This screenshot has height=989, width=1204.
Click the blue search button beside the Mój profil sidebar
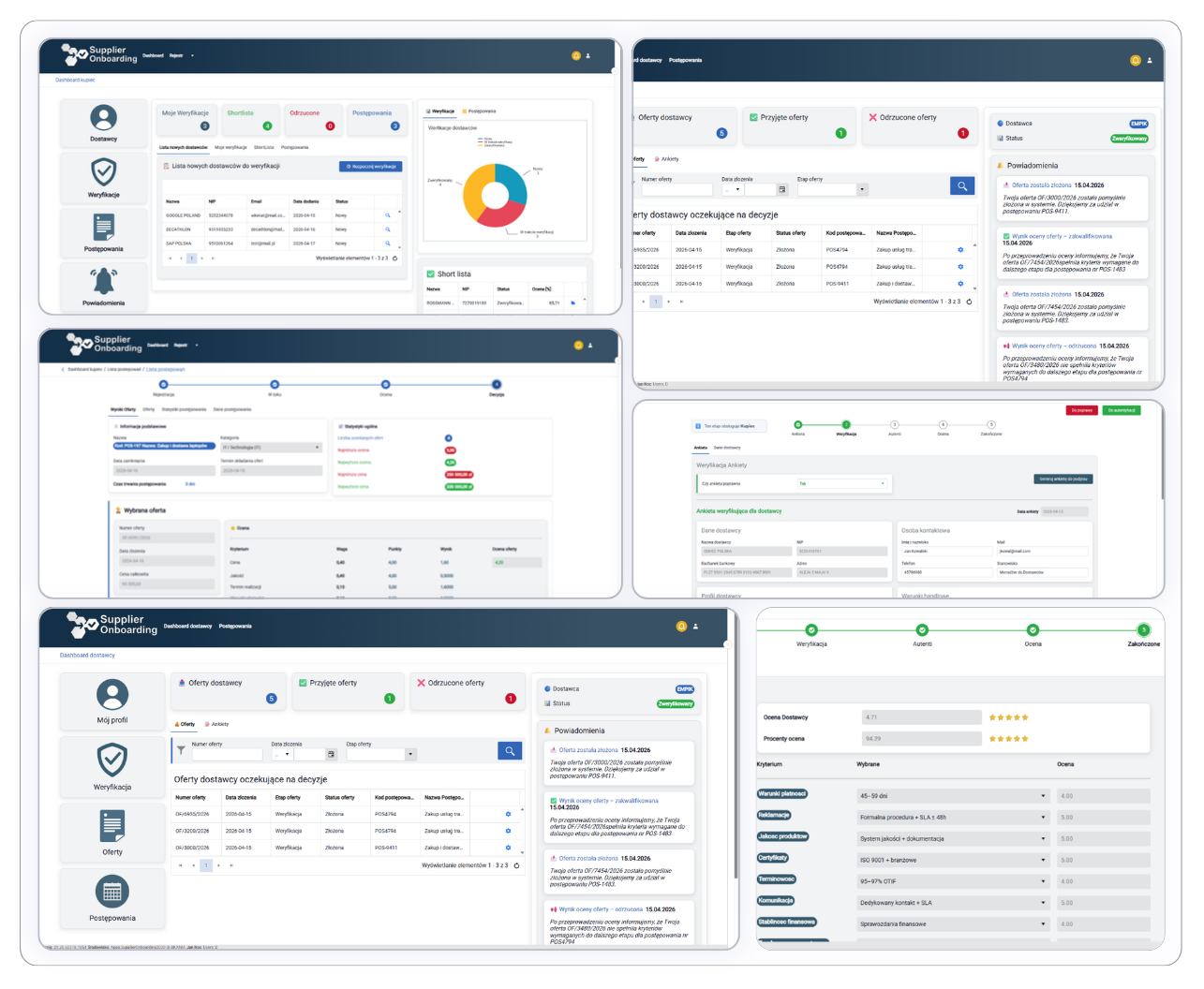510,751
